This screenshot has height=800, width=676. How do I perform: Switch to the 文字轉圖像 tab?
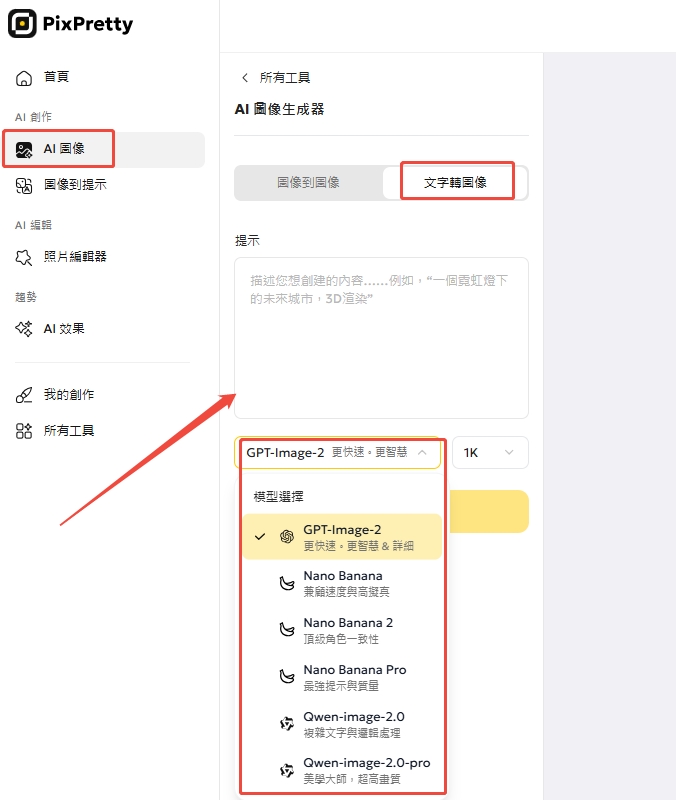coord(455,183)
